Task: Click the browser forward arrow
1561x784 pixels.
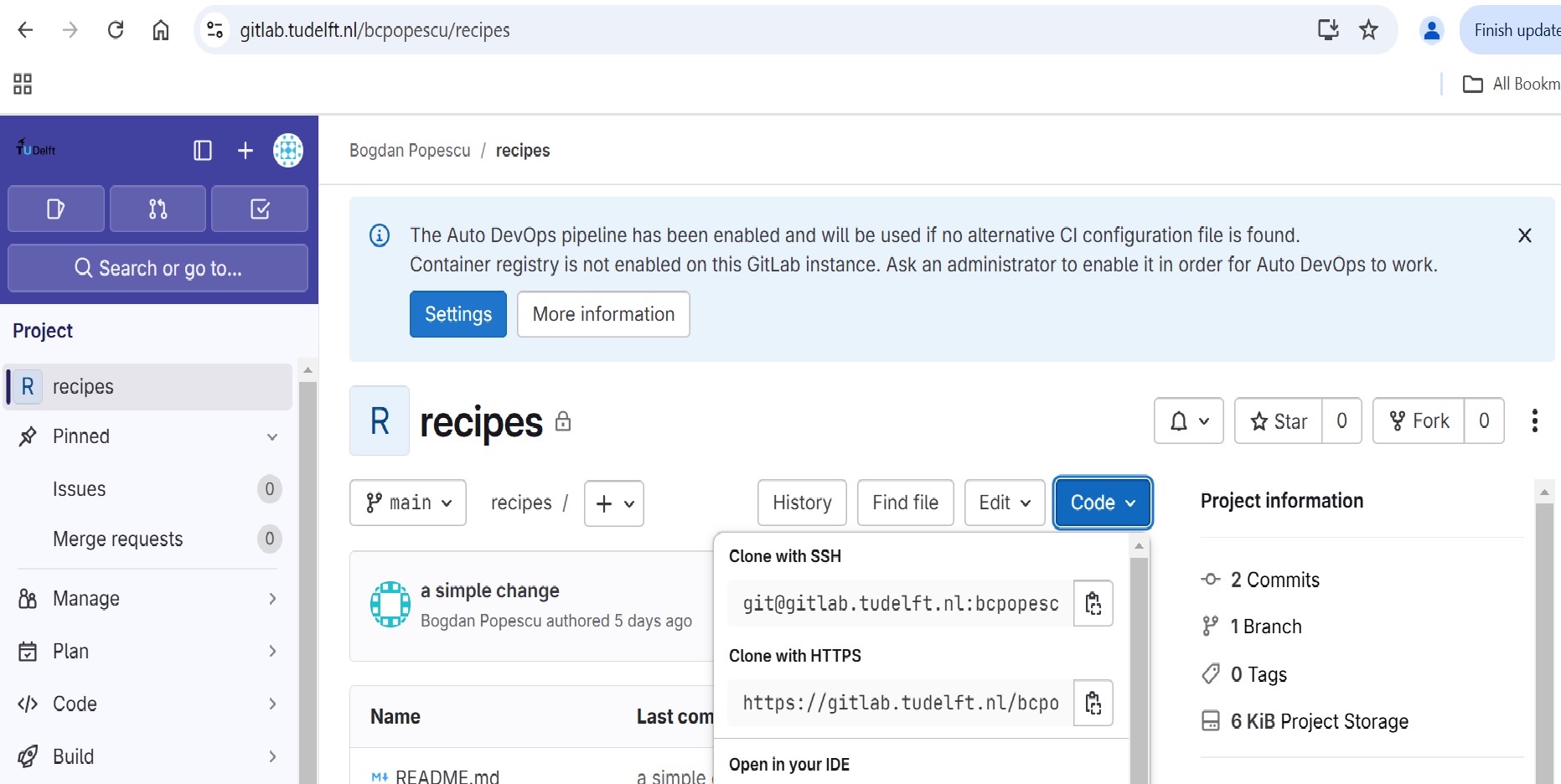Action: (x=70, y=30)
